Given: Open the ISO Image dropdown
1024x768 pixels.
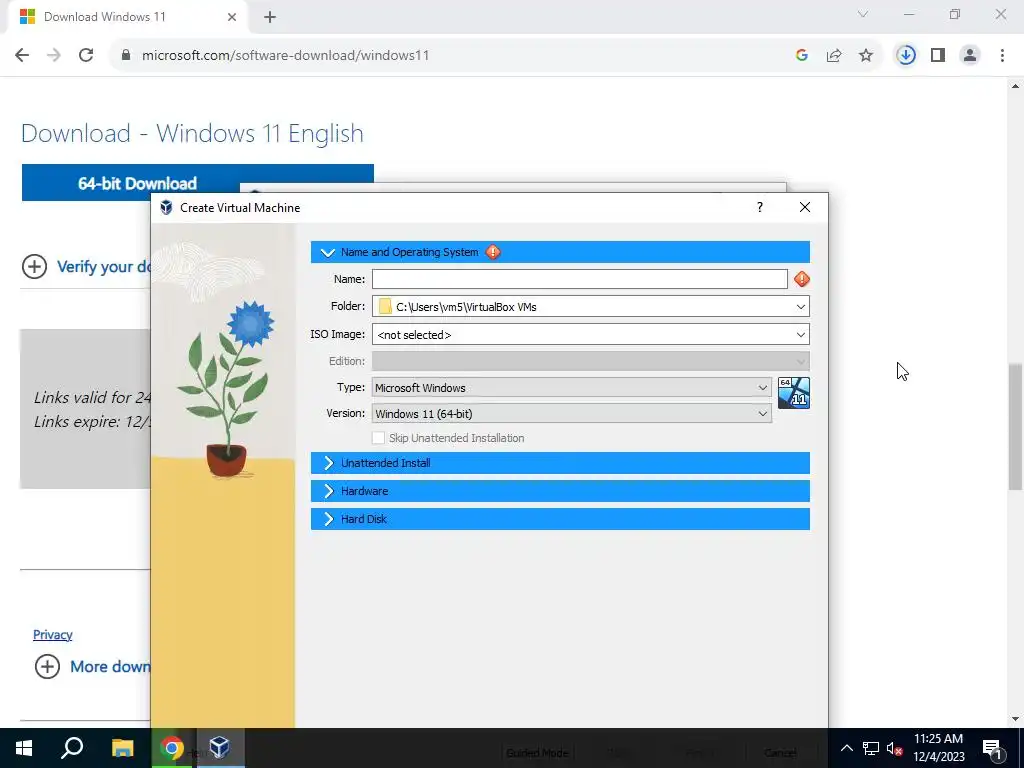Looking at the screenshot, I should pyautogui.click(x=591, y=334).
